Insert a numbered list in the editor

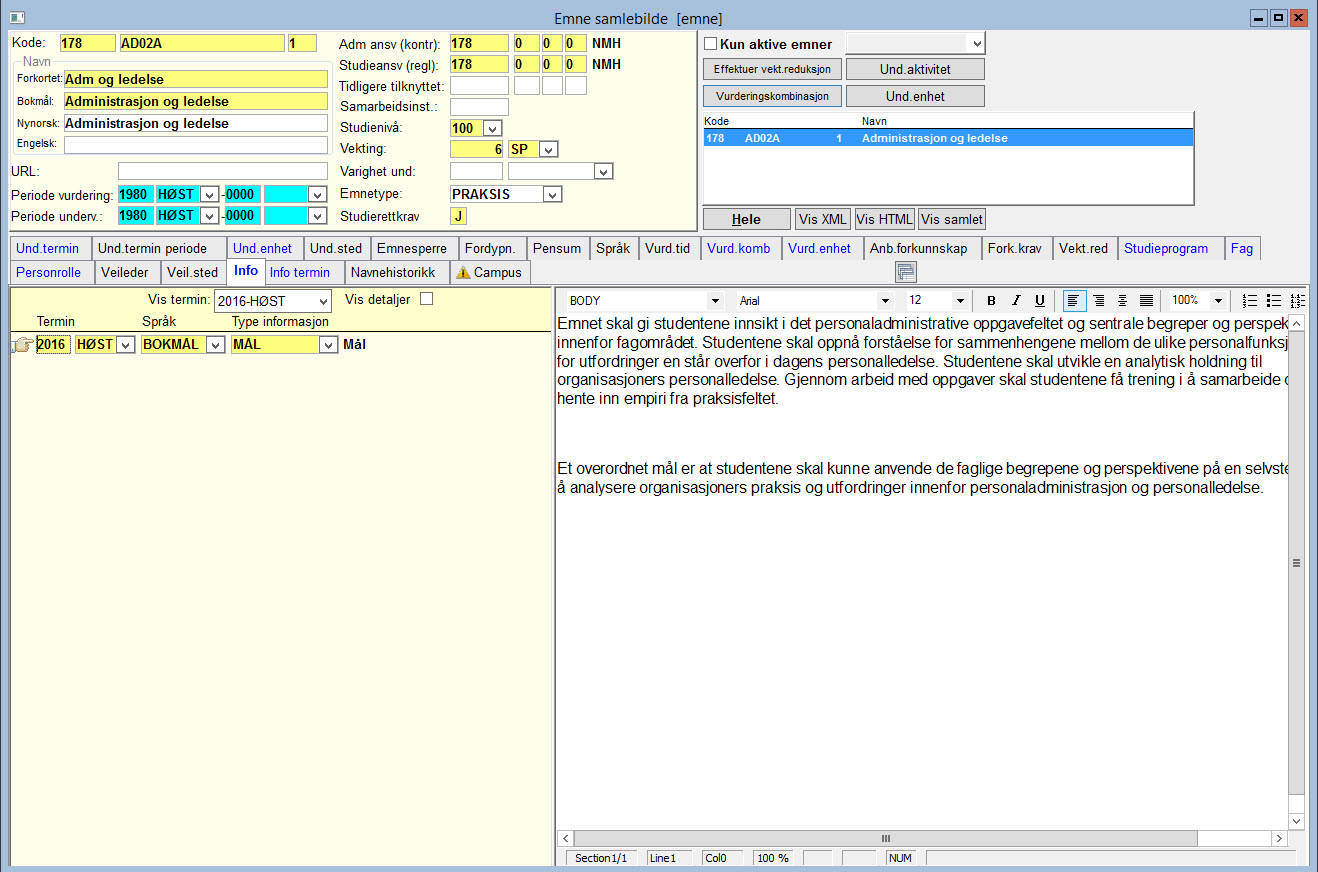[1250, 301]
